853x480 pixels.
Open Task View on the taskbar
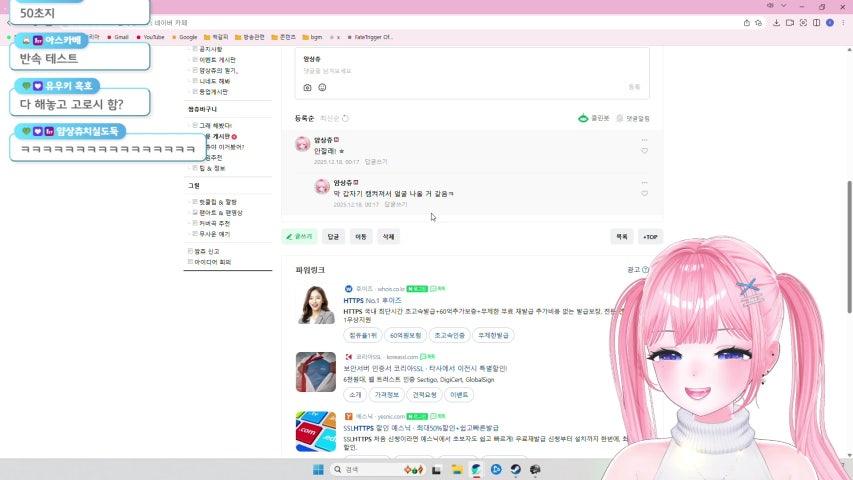(x=436, y=469)
